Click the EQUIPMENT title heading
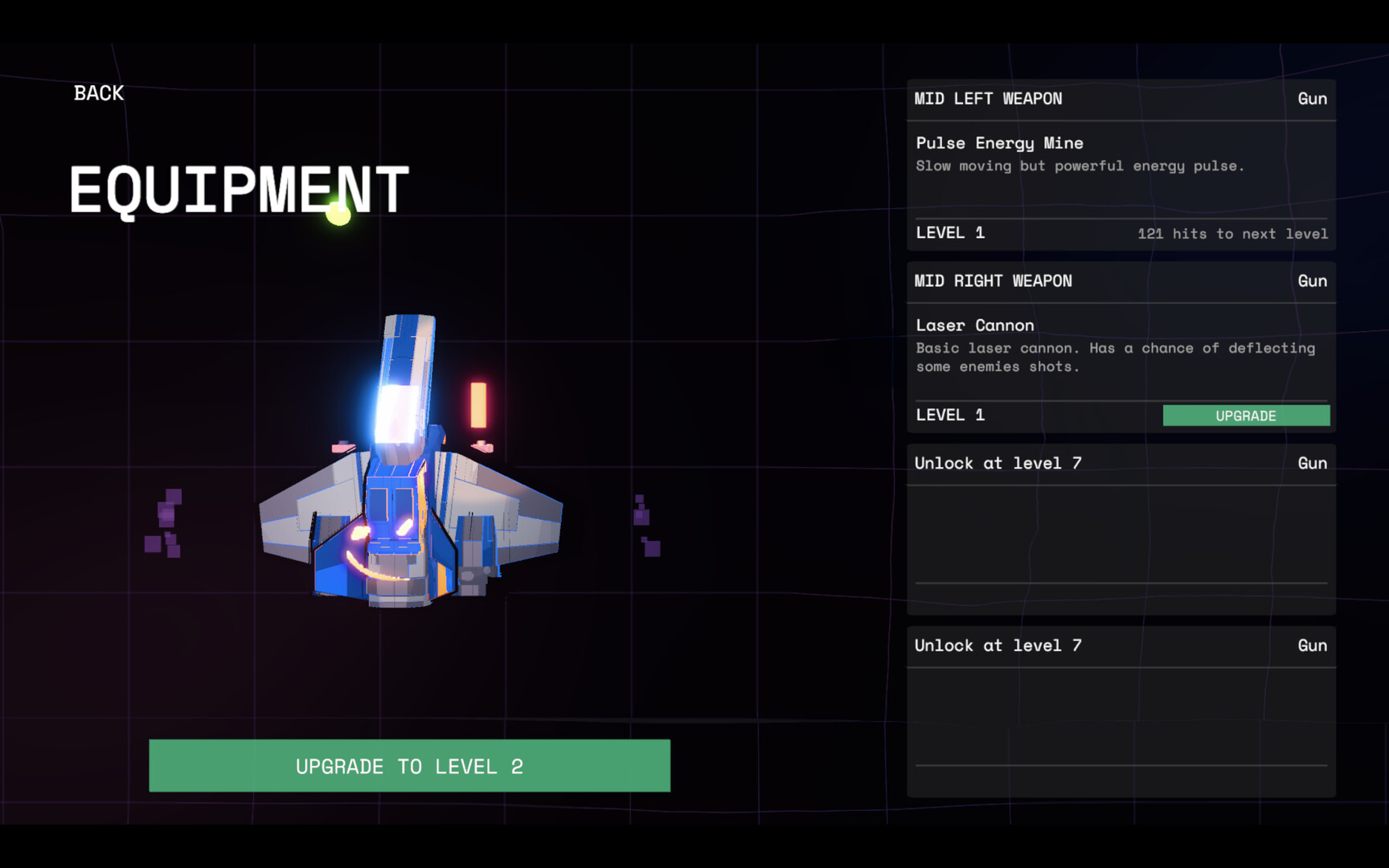The image size is (1389, 868). pyautogui.click(x=239, y=189)
